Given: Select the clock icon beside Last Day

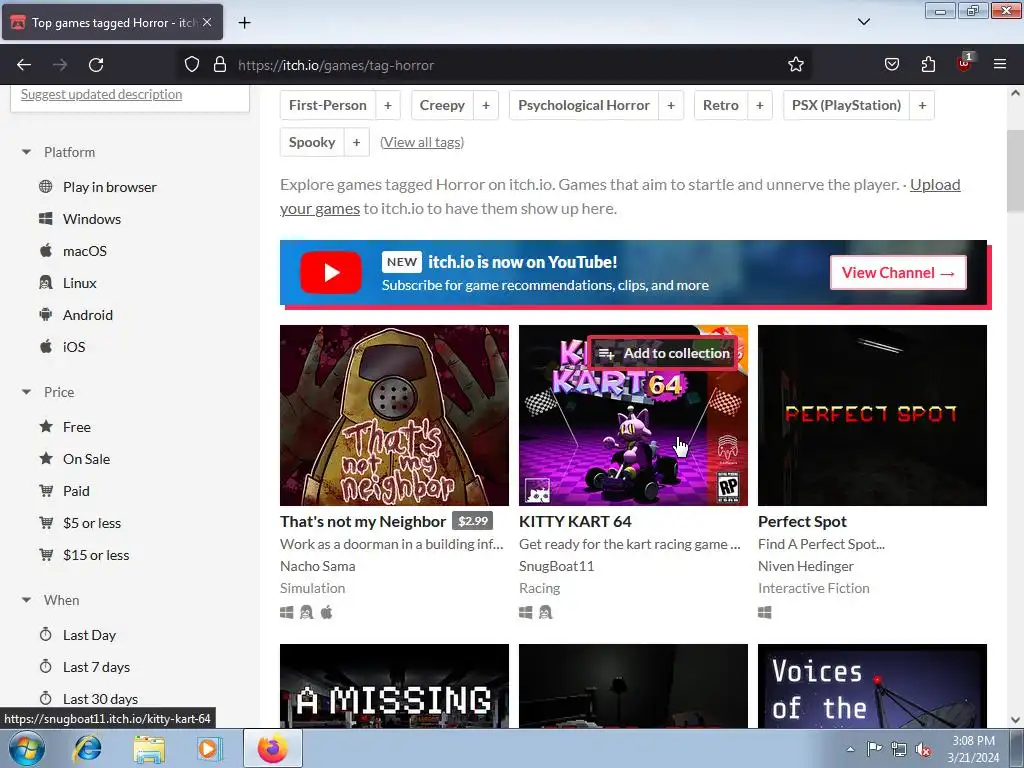Looking at the screenshot, I should point(46,635).
